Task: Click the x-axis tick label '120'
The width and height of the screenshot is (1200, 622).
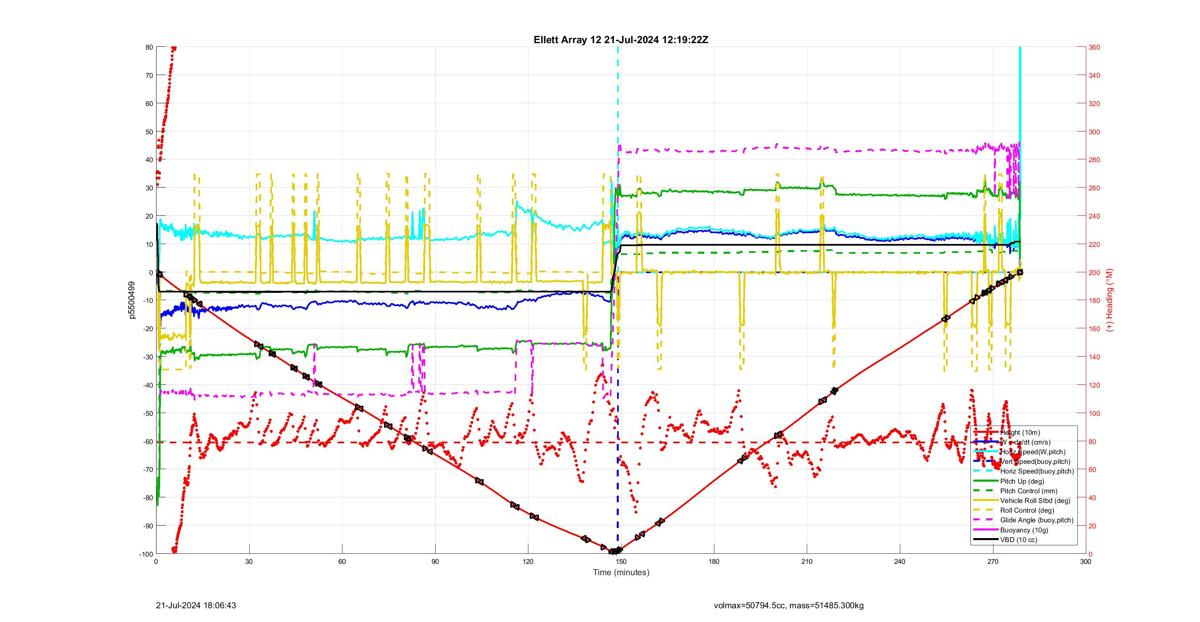Action: pos(528,563)
